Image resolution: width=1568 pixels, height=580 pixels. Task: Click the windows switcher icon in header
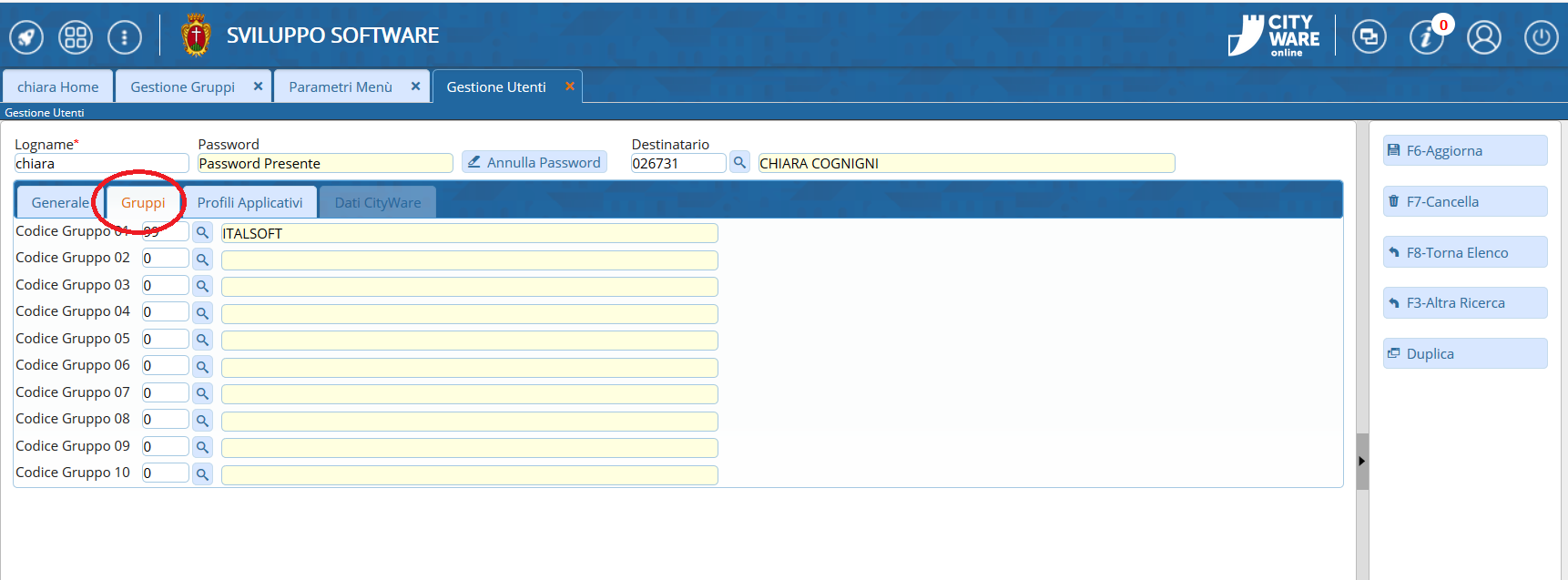(x=1369, y=37)
